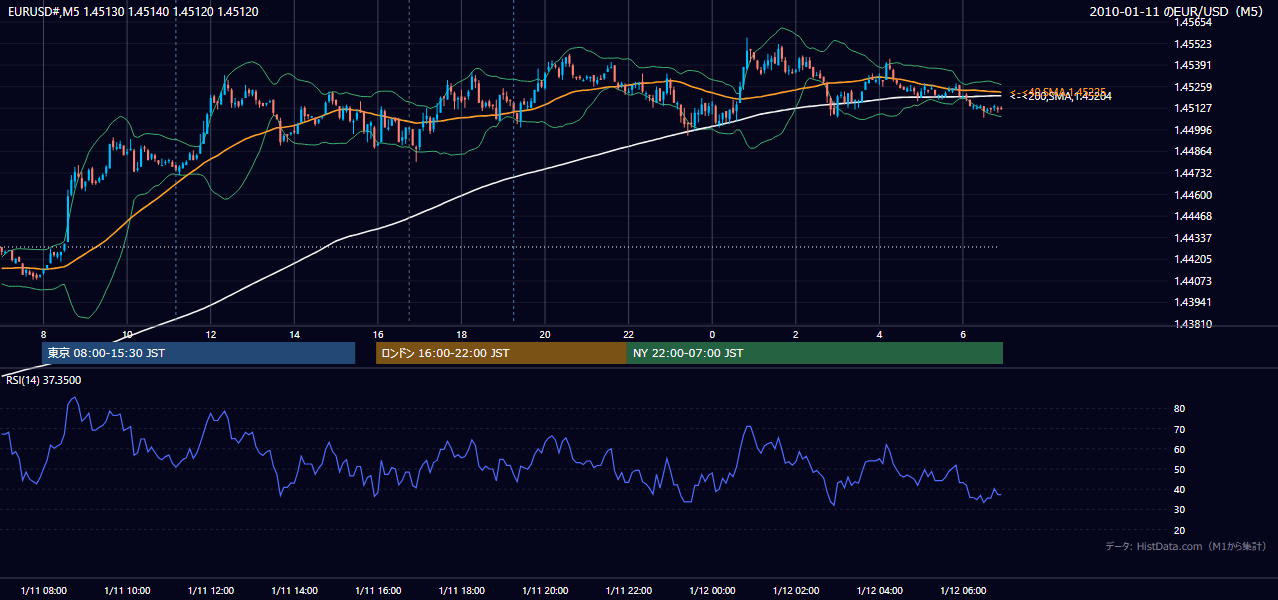Click price axis value 1.44205
This screenshot has height=600, width=1278.
point(1193,259)
